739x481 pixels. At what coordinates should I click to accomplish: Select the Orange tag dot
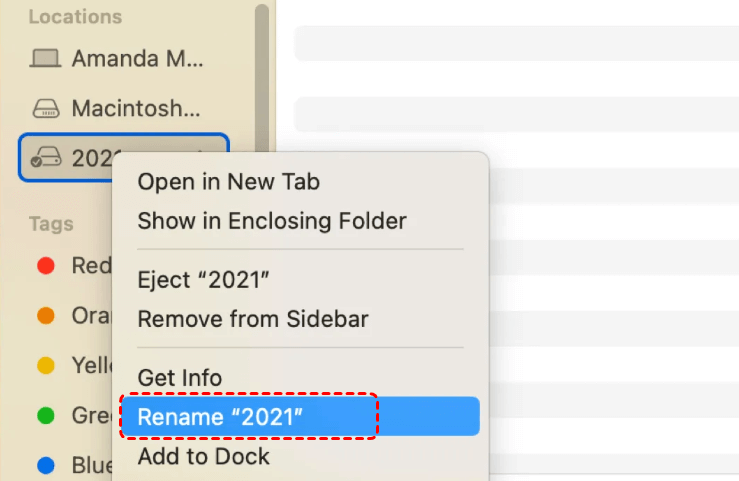[x=46, y=316]
